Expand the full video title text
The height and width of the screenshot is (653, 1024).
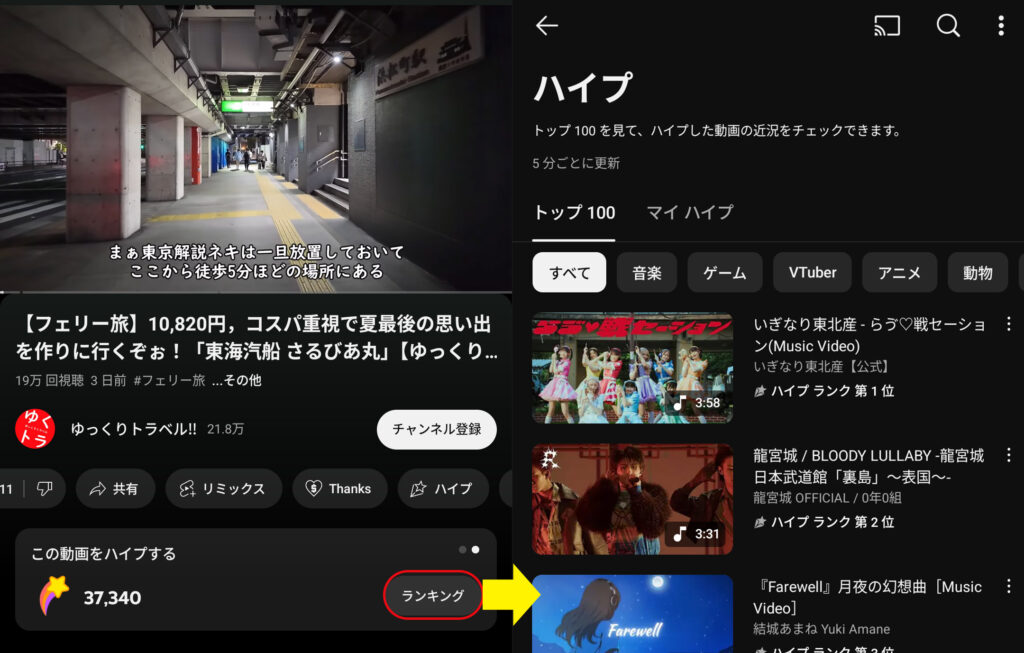(255, 337)
